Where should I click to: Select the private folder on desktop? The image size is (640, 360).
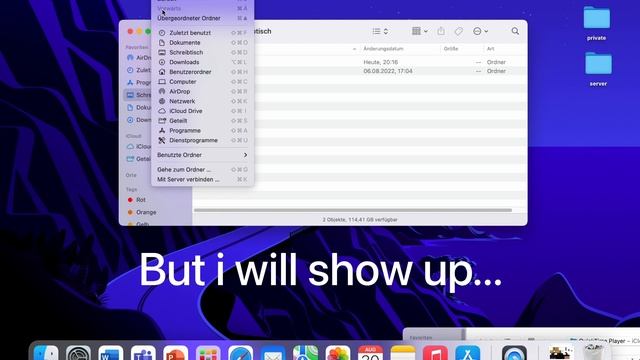[596, 23]
